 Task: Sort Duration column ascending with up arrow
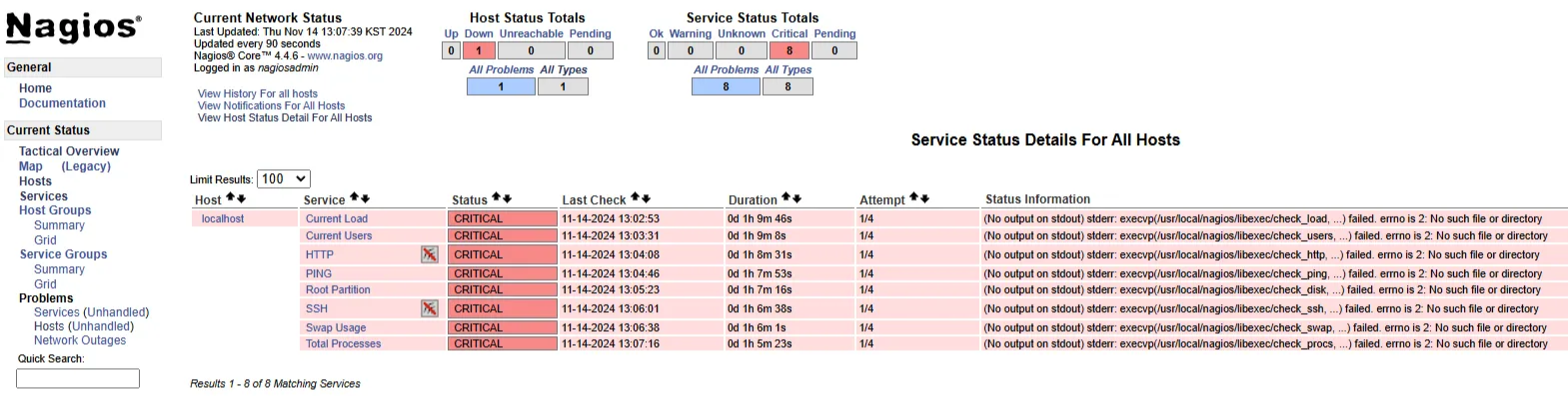[785, 198]
